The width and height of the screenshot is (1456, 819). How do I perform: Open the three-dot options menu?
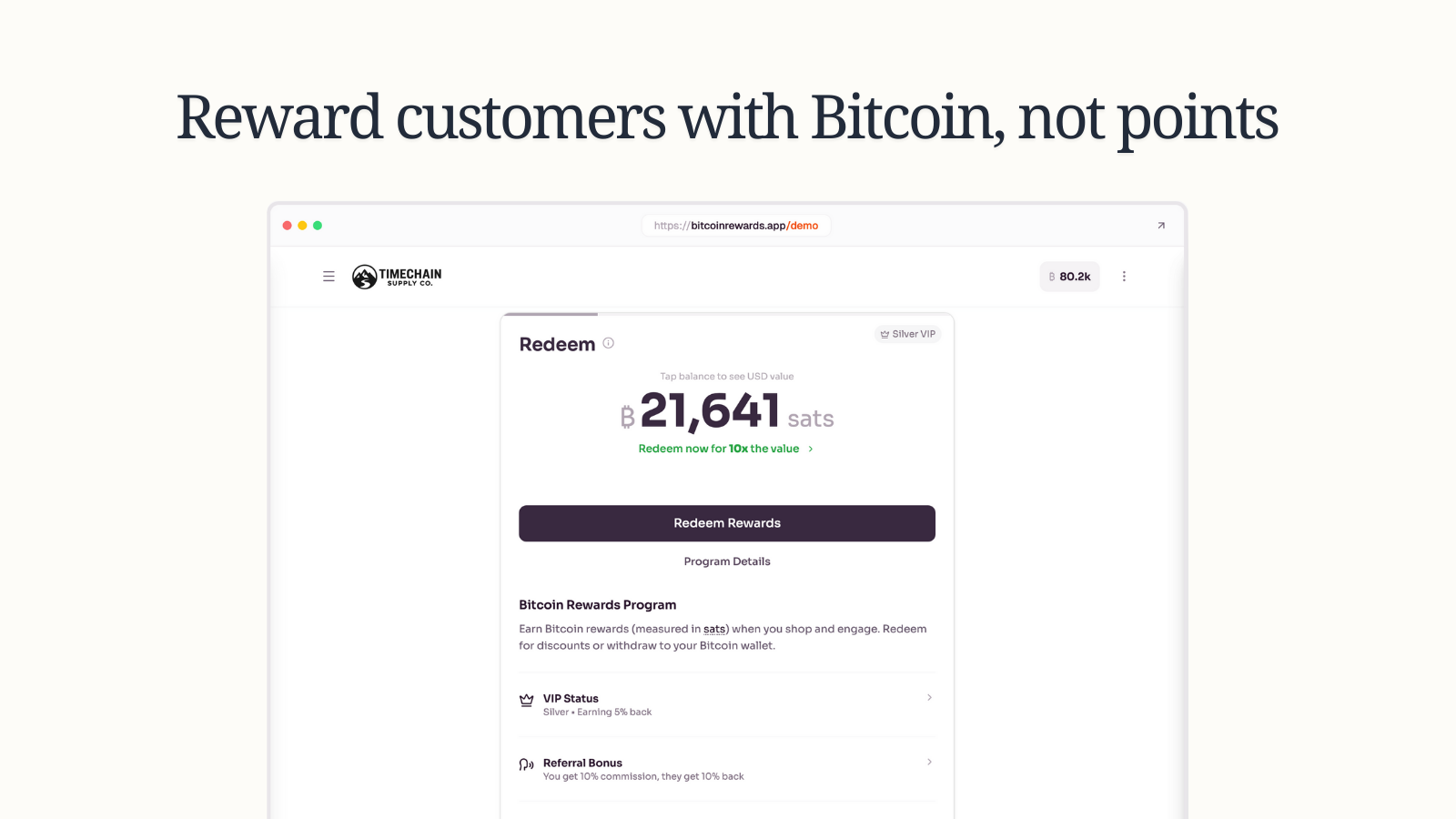(1124, 277)
